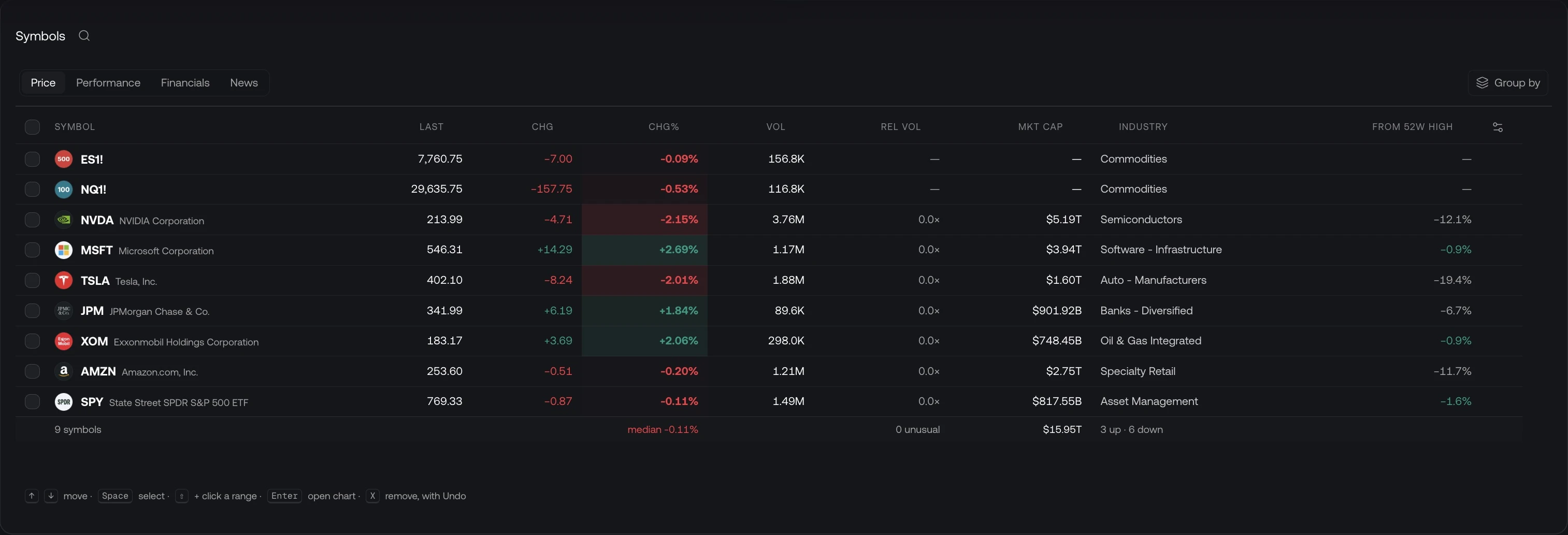Open the column settings sliders icon
The image size is (1568, 535).
(1498, 127)
